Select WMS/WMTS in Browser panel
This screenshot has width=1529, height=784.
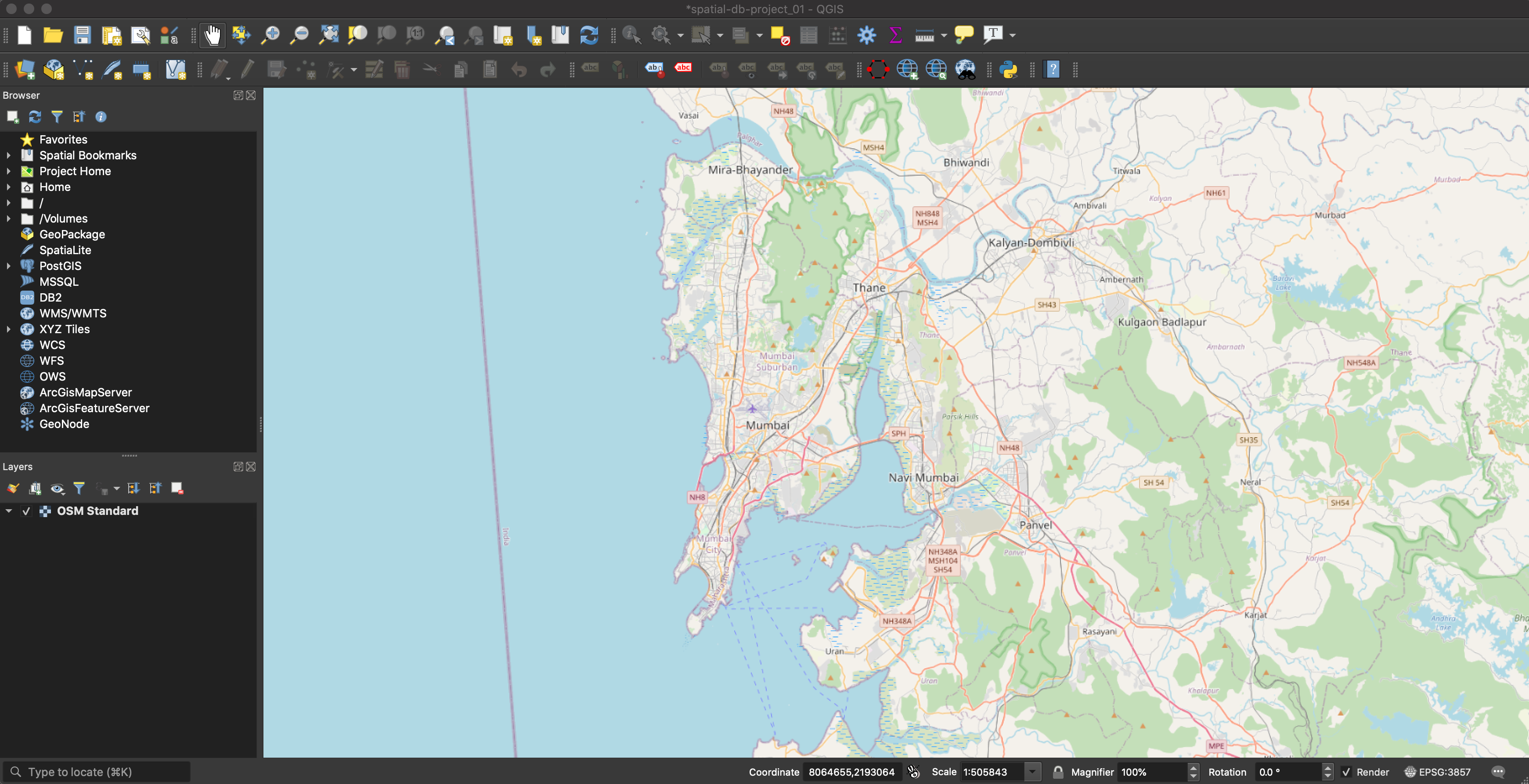[72, 313]
